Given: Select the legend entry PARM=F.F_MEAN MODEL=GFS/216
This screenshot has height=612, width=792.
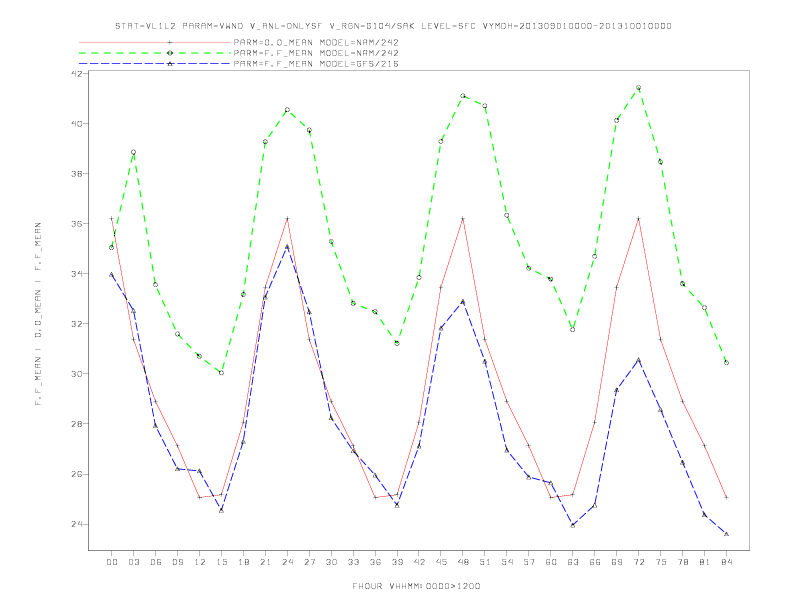Looking at the screenshot, I should 316,64.
